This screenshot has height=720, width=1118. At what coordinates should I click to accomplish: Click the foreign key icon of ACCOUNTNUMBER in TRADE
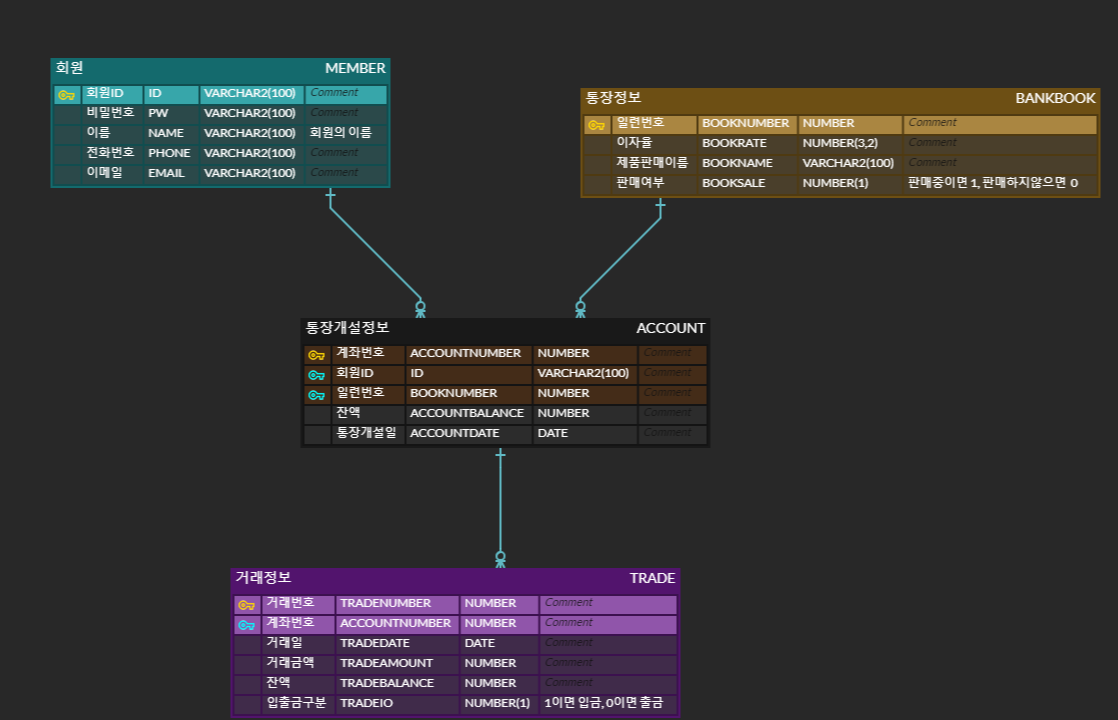(x=247, y=625)
